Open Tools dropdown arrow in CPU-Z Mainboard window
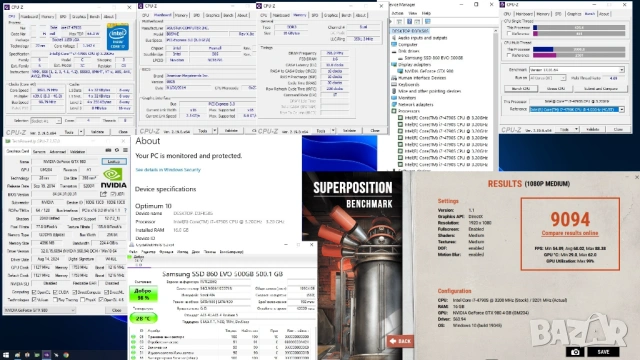Viewport: 640px width, 360px height. [x=215, y=131]
